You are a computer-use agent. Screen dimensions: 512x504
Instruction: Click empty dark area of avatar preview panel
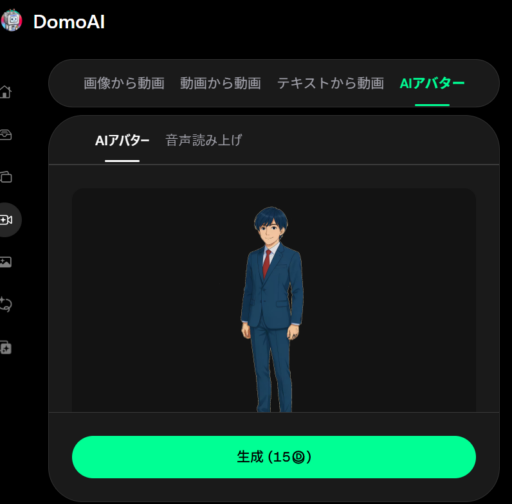click(x=150, y=300)
